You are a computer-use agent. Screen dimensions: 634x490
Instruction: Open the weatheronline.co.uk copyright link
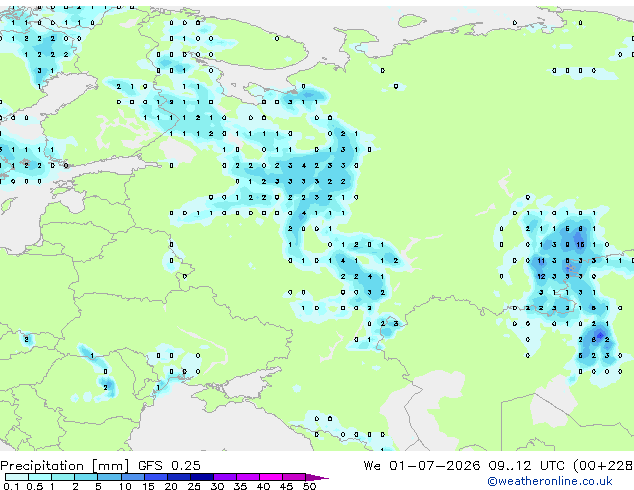(550, 481)
